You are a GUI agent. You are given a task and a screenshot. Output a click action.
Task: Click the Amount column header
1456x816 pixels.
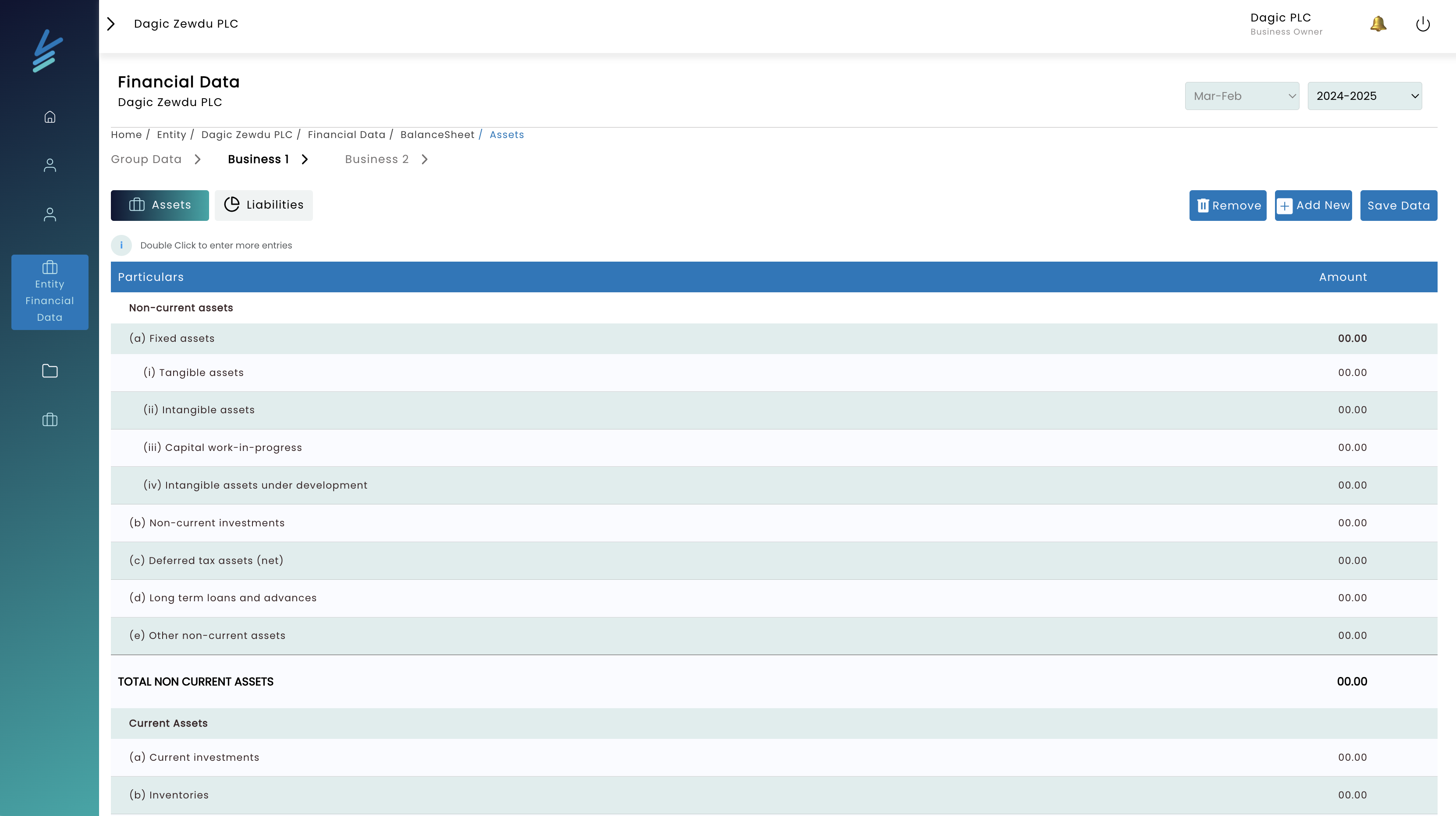pyautogui.click(x=1343, y=277)
